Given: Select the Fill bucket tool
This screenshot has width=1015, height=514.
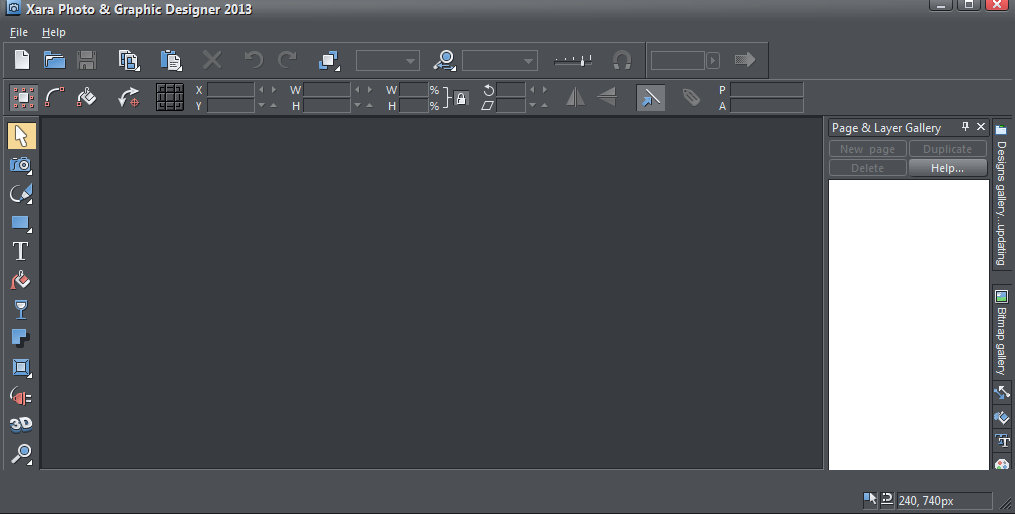Looking at the screenshot, I should pyautogui.click(x=21, y=280).
